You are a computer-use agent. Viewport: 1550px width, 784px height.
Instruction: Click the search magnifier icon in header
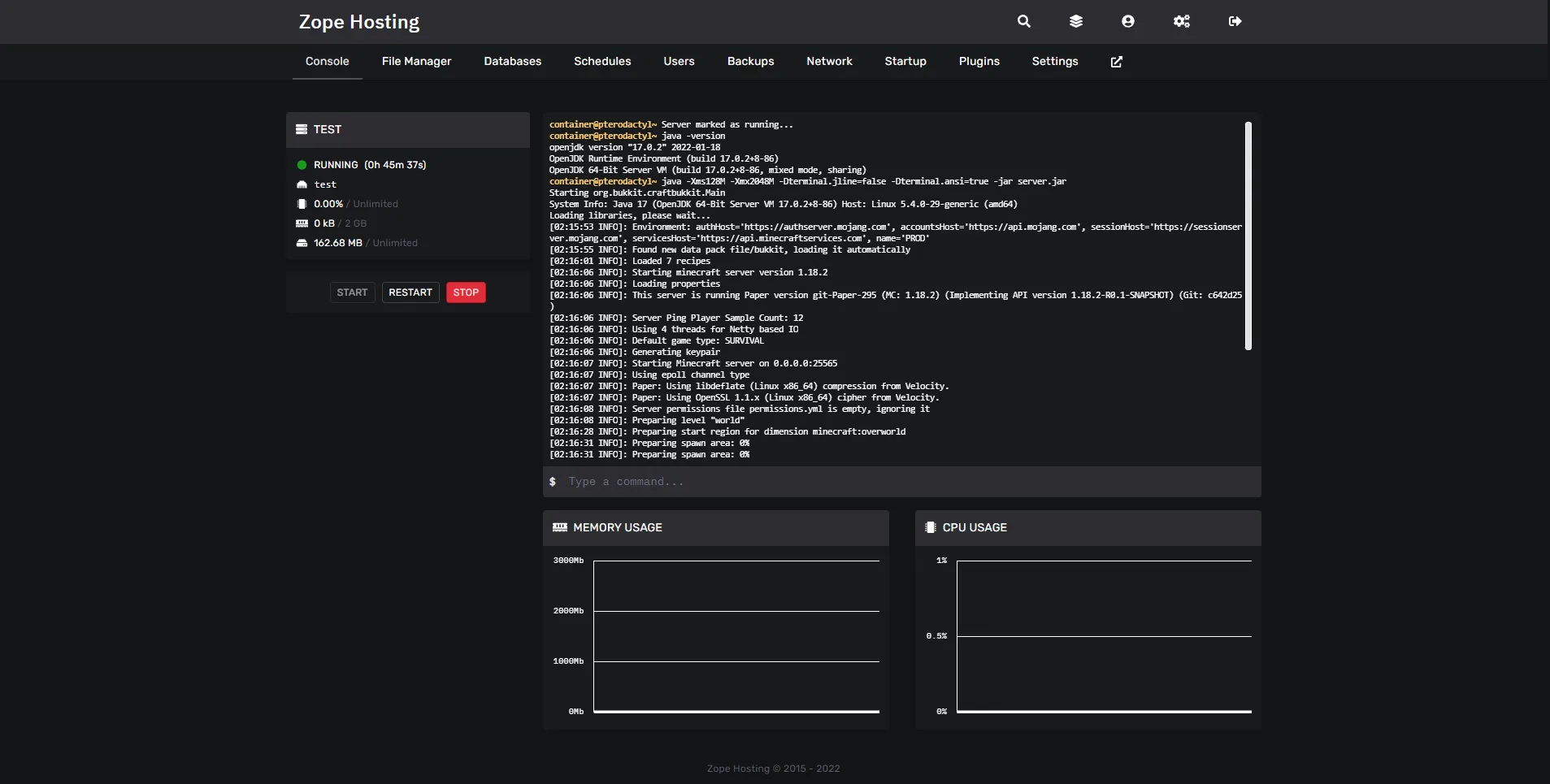1023,22
